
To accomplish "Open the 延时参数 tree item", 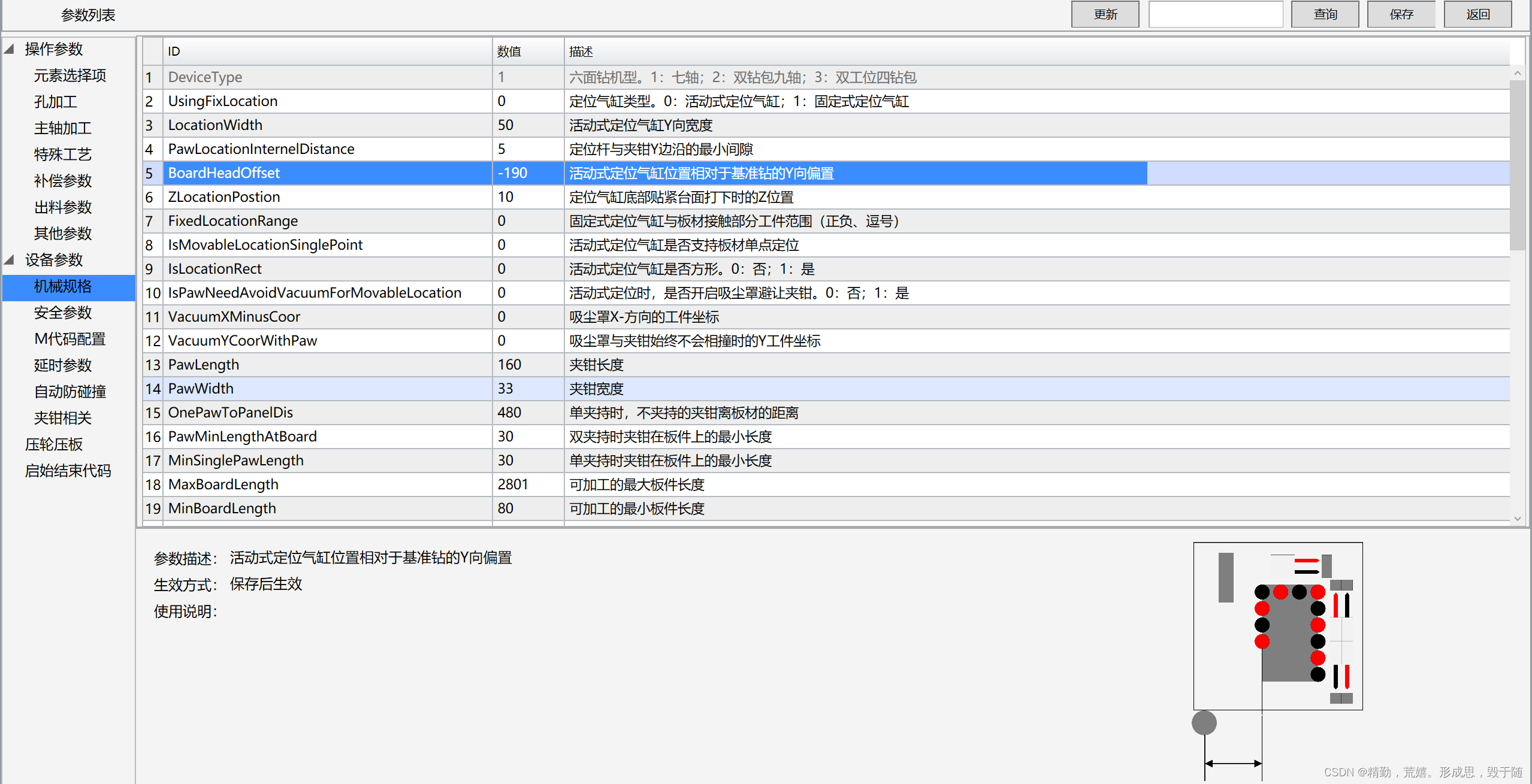I will tap(62, 365).
